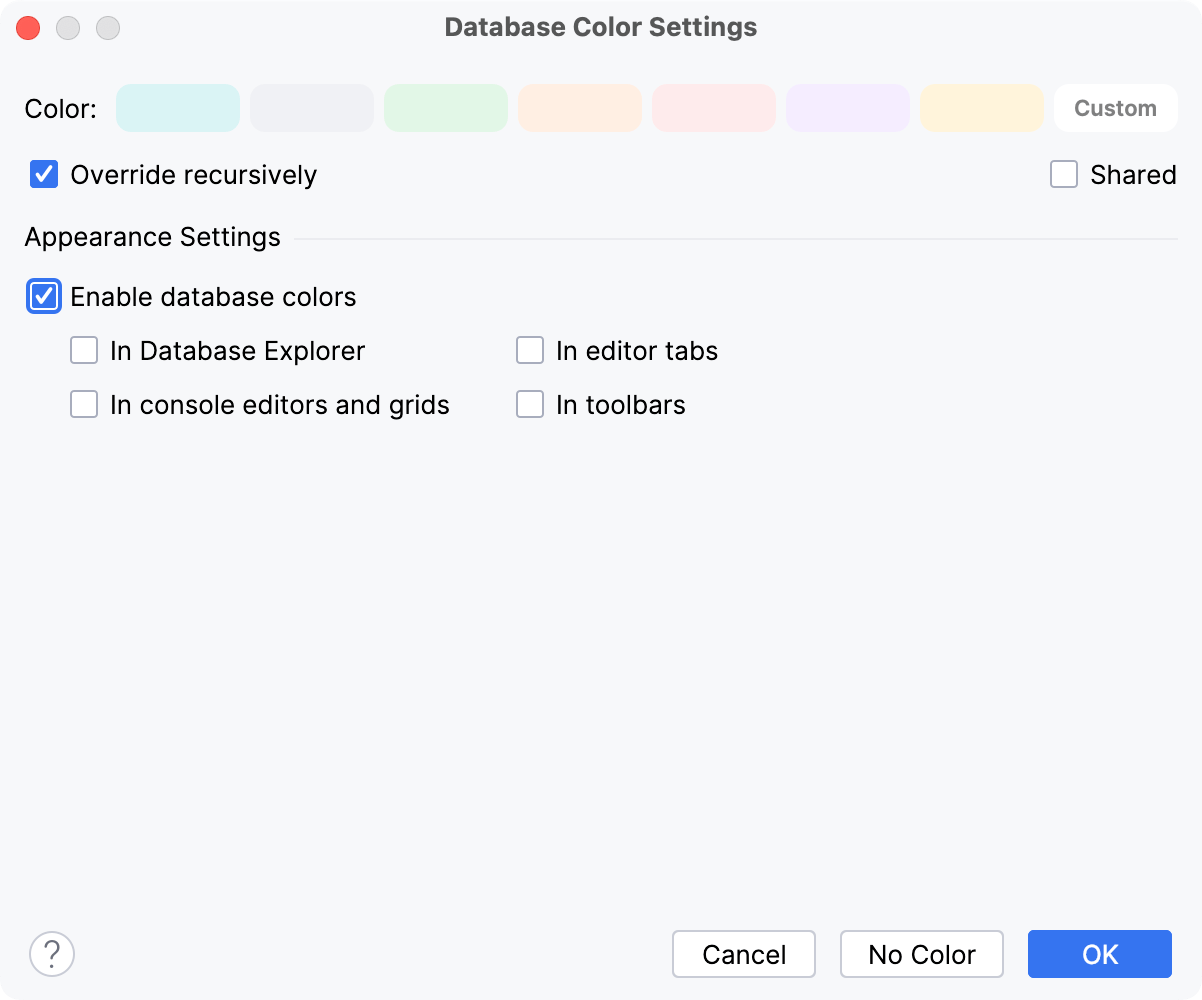Select the gray color swatch
The width and height of the screenshot is (1202, 1000).
311,108
